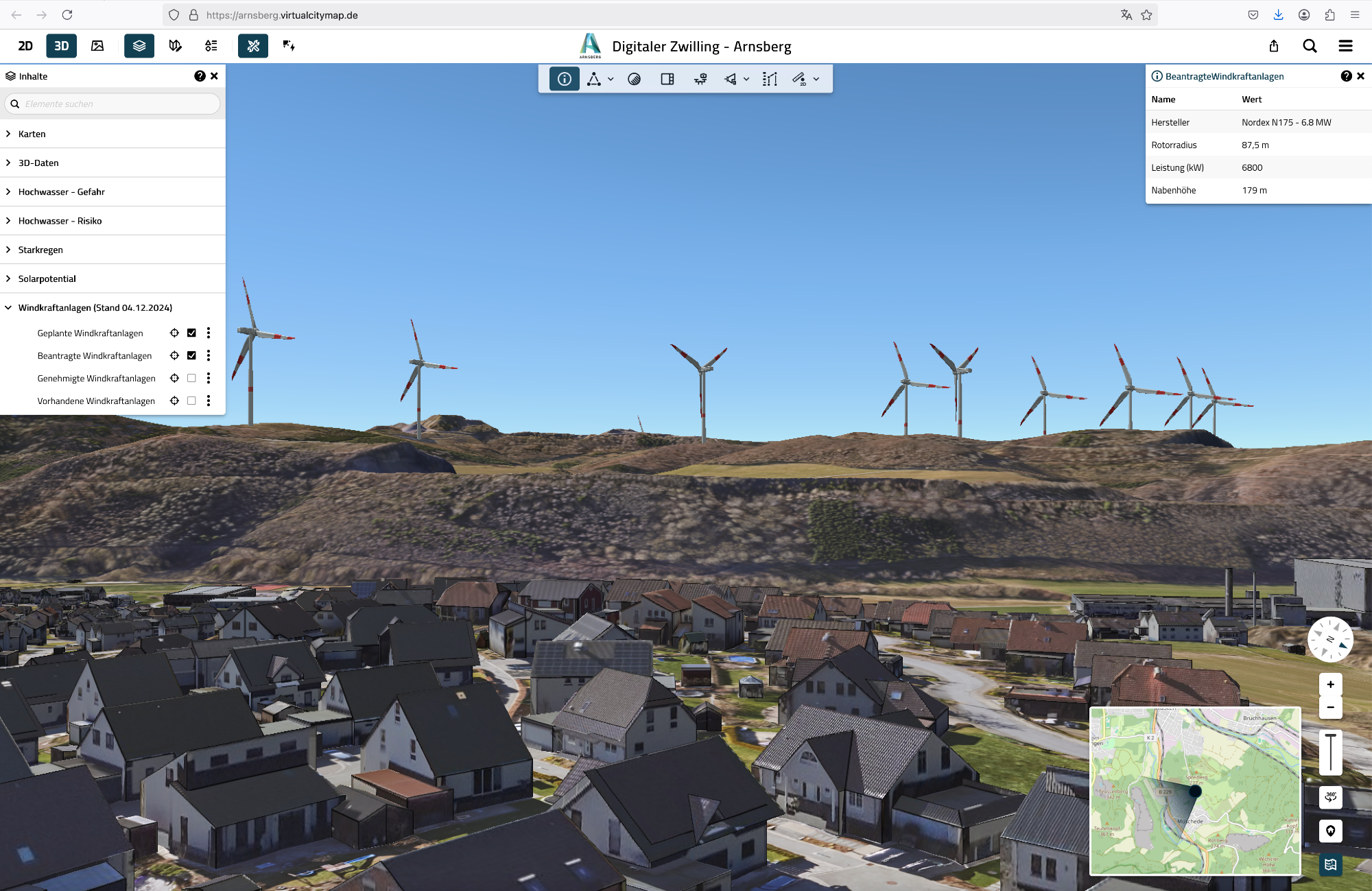The width and height of the screenshot is (1372, 891).
Task: Enable Genehmigte Windkraftanlagen layer
Action: point(191,379)
